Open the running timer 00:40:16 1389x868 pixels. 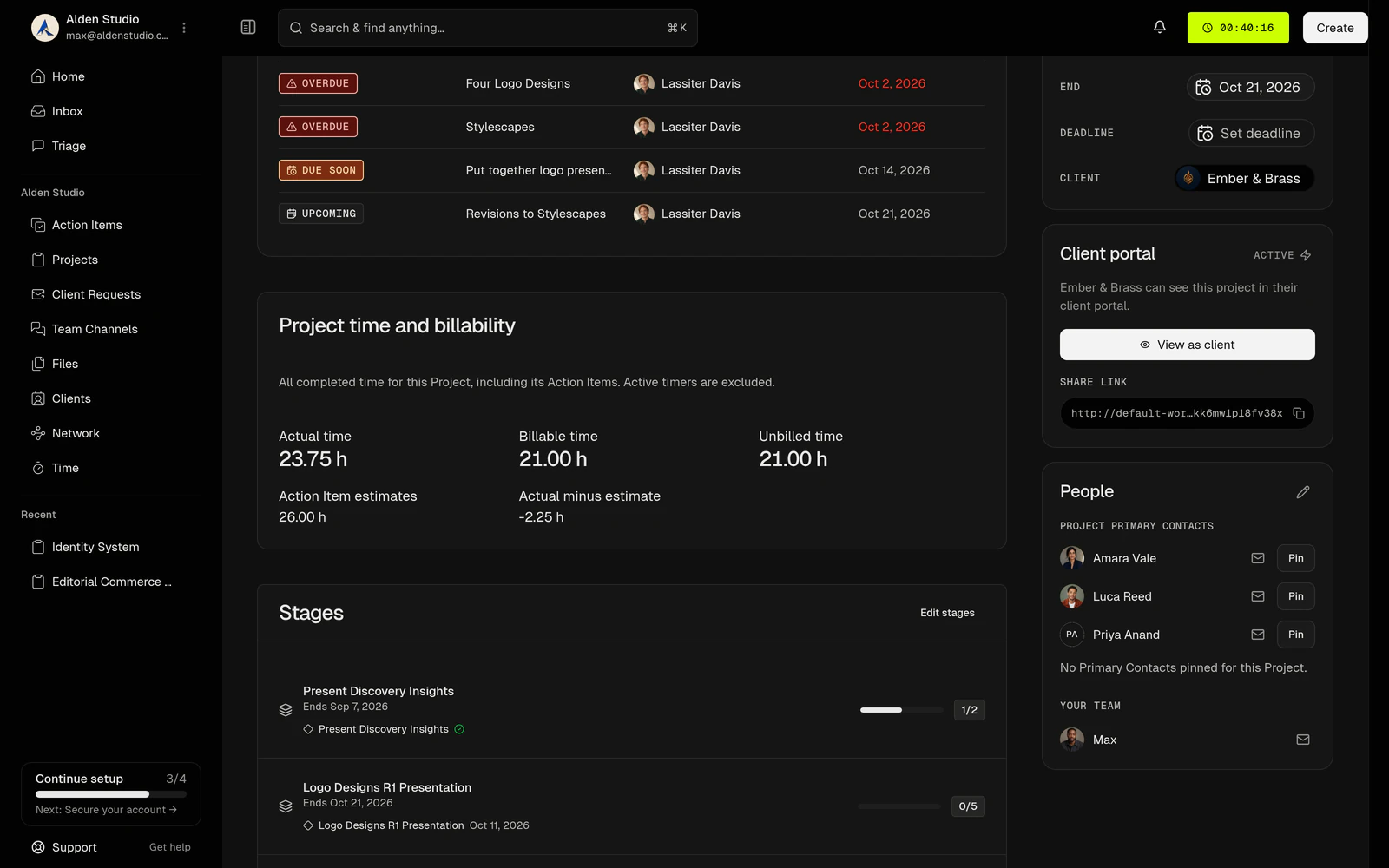tap(1238, 28)
